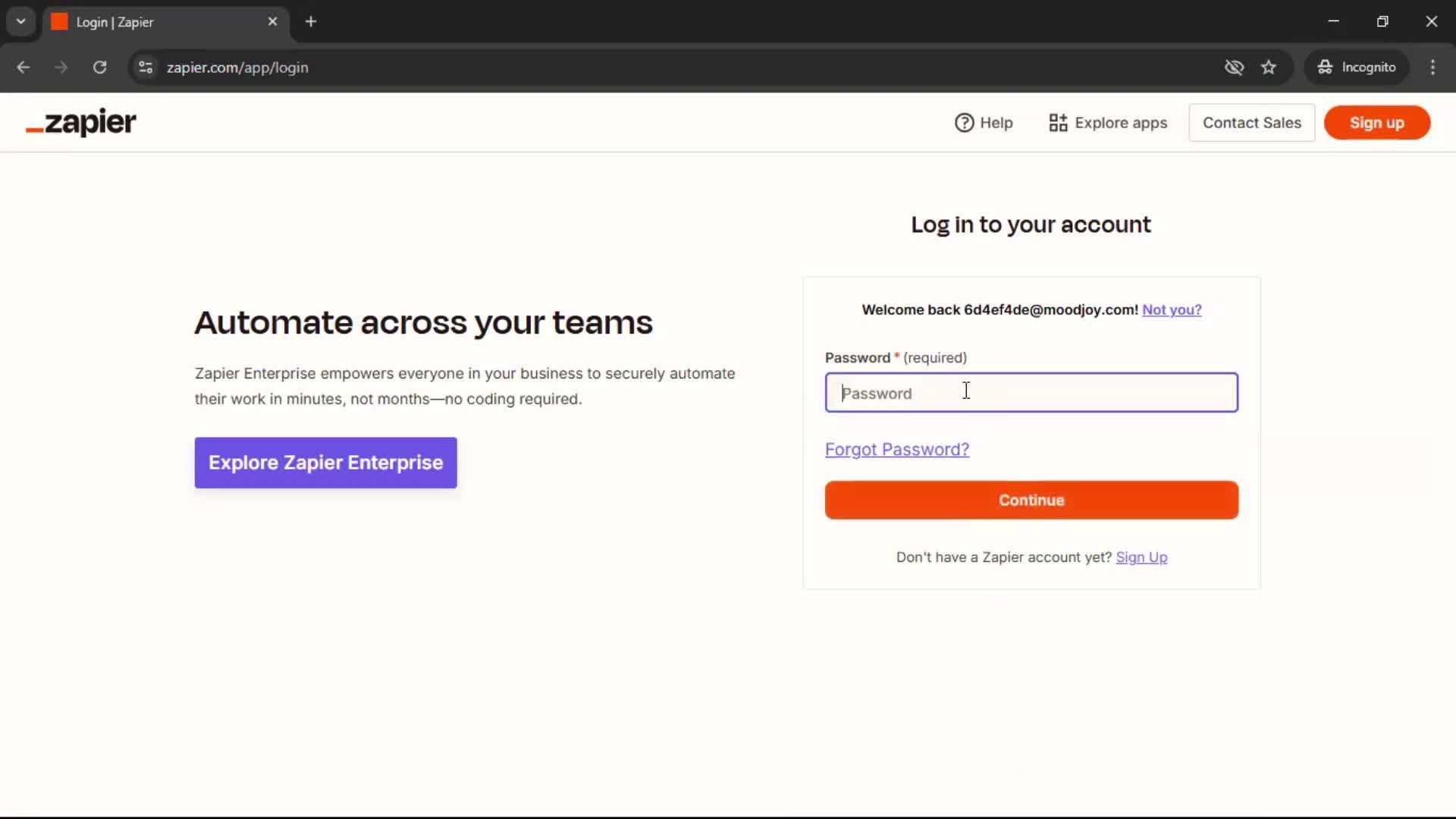
Task: Bookmark this page with star icon
Action: coord(1269,67)
